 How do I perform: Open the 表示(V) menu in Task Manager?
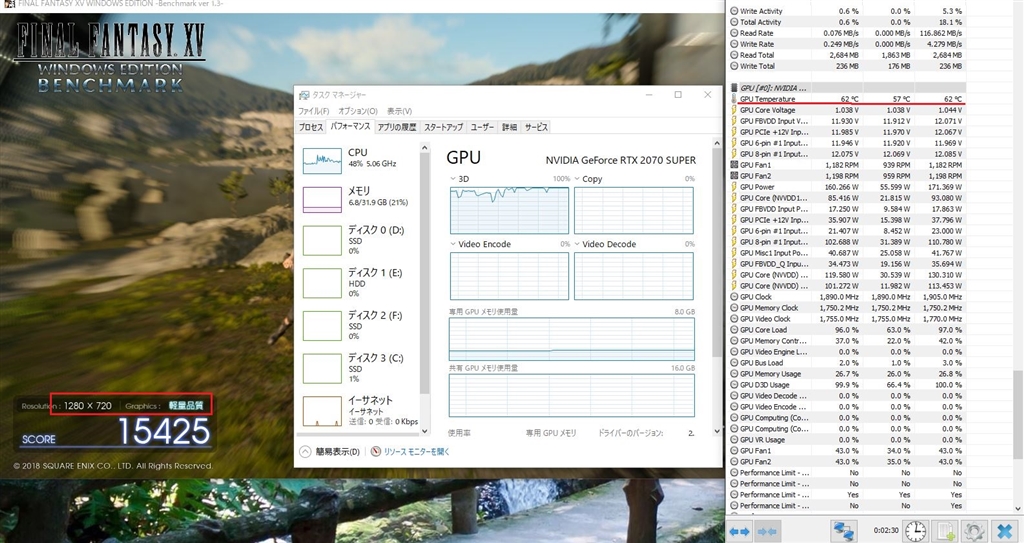point(399,111)
